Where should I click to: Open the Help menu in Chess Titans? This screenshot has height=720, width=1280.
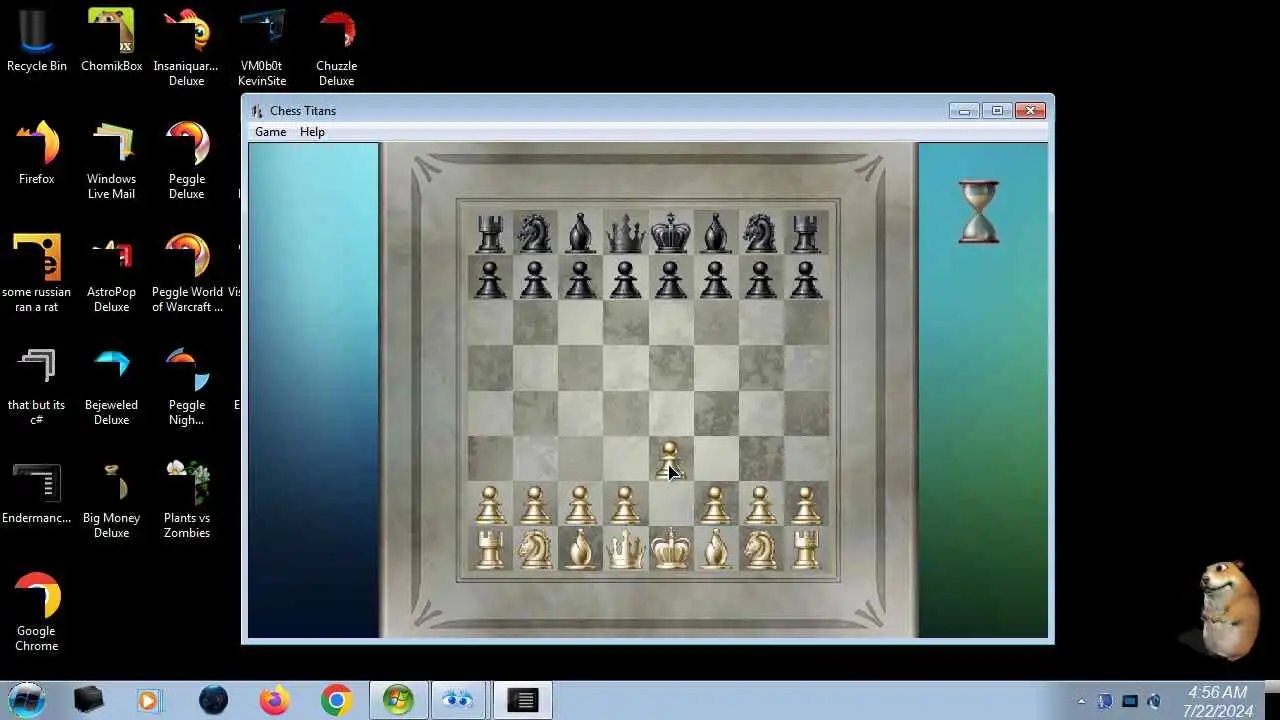click(312, 132)
